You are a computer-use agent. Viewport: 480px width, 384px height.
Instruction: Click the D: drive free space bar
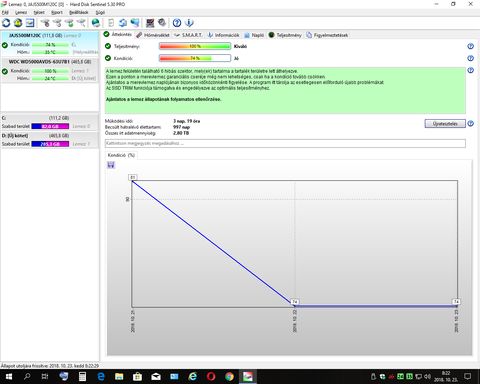click(50, 144)
